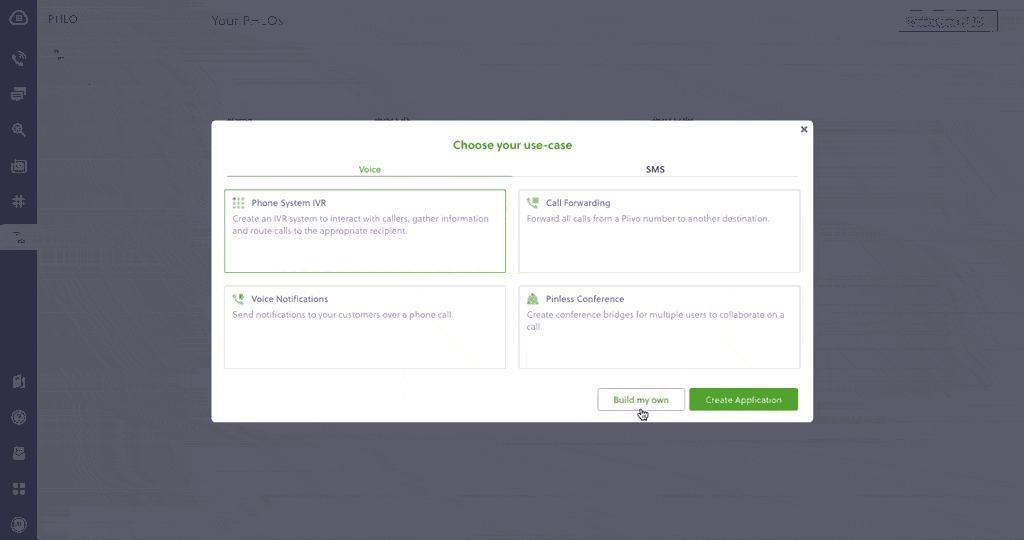Open the document icon in the lower sidebar

click(x=18, y=381)
